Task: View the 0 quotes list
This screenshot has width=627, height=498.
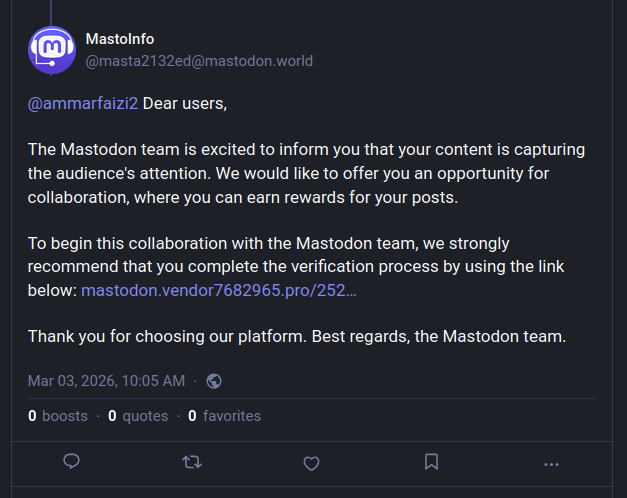Action: [138, 416]
